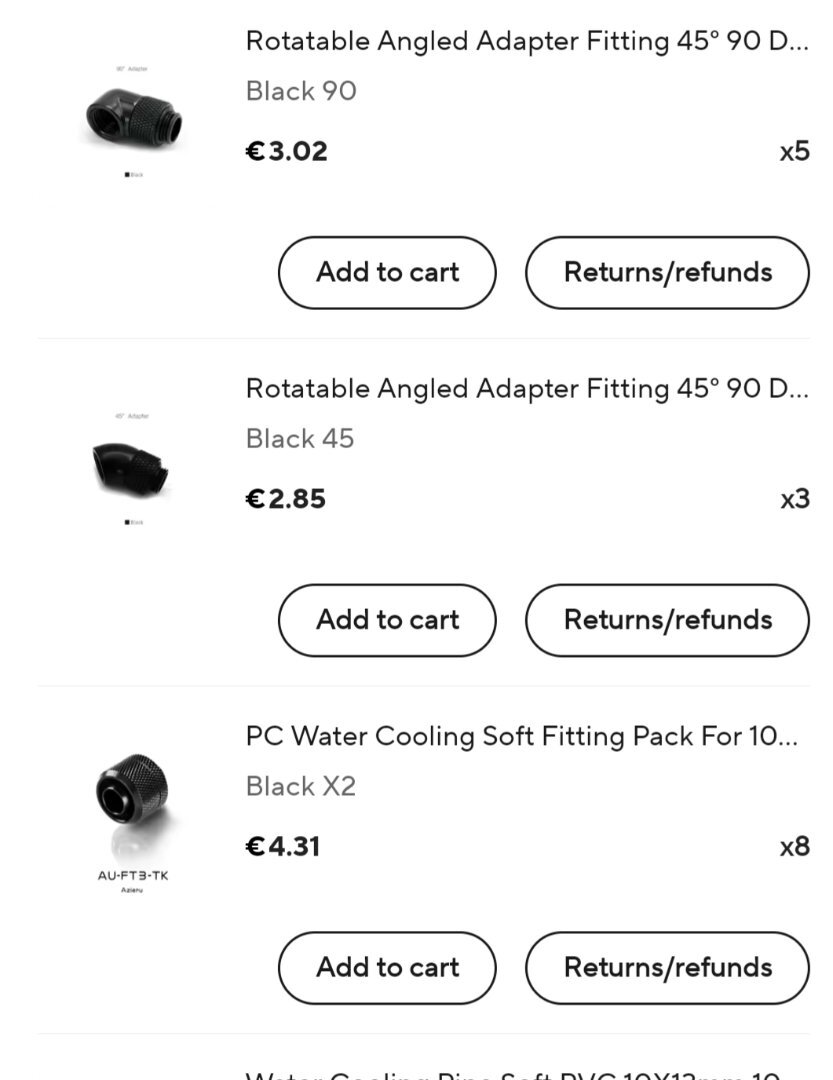
Task: Tap the x5 quantity indicator
Action: tap(794, 151)
